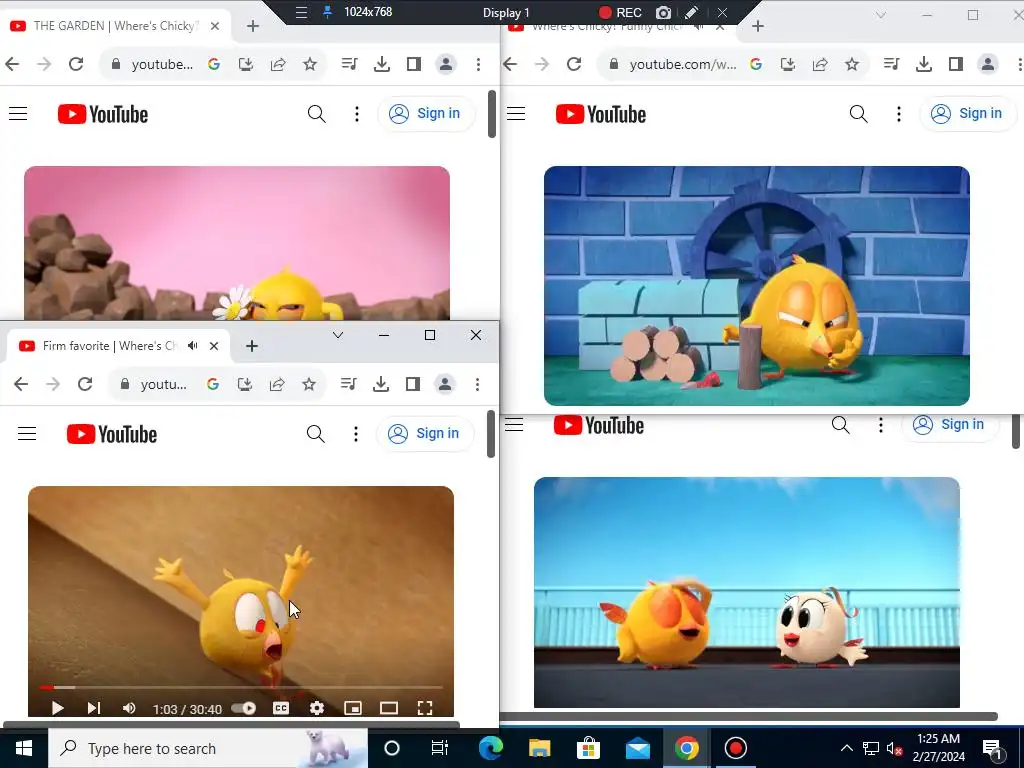Reload page in THE GARDEN window
Screen dimensions: 1024x768
click(x=76, y=64)
